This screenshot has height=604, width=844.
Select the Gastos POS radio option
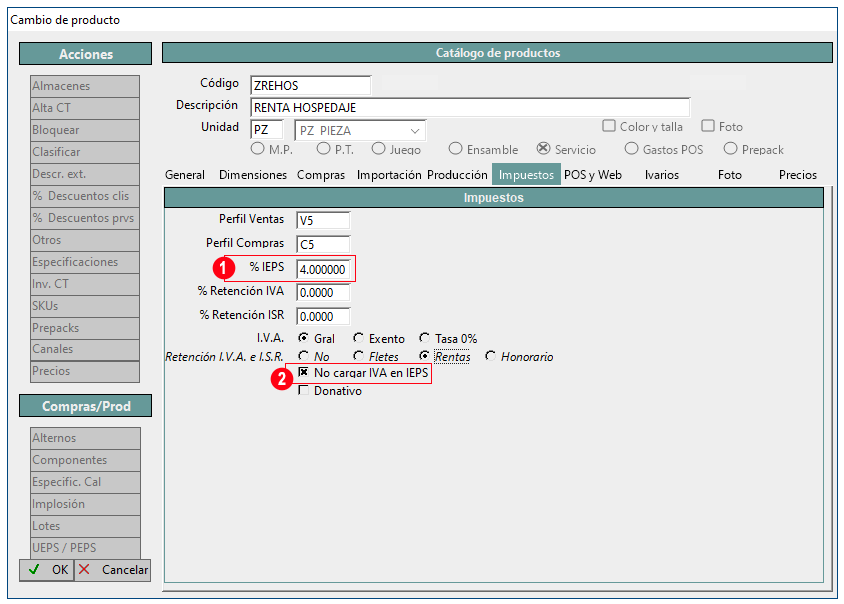631,149
